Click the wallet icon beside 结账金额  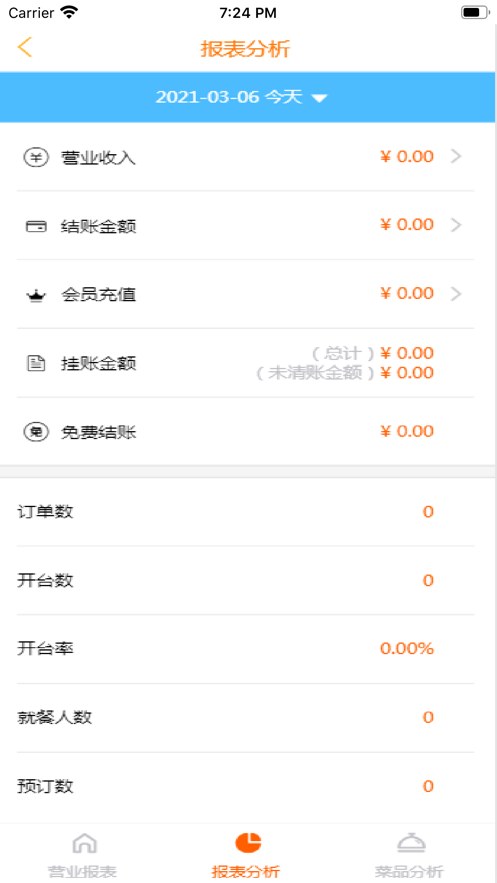pyautogui.click(x=36, y=226)
